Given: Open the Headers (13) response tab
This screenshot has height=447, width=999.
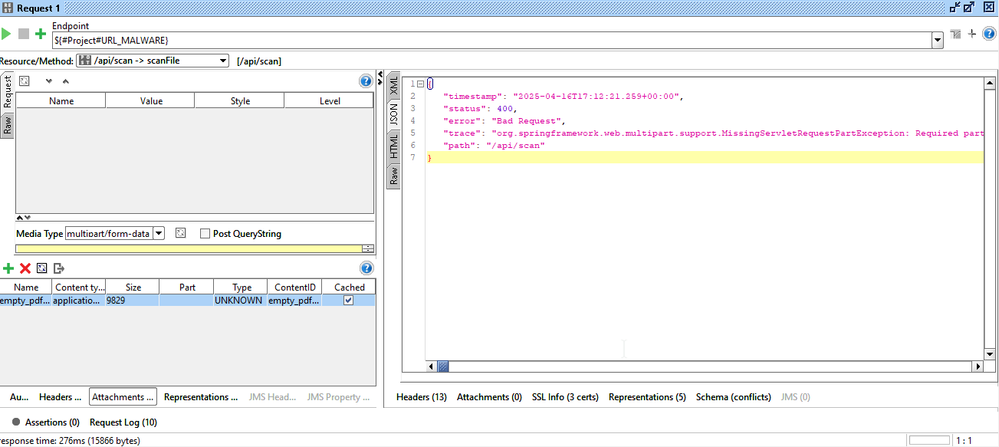Looking at the screenshot, I should point(421,397).
